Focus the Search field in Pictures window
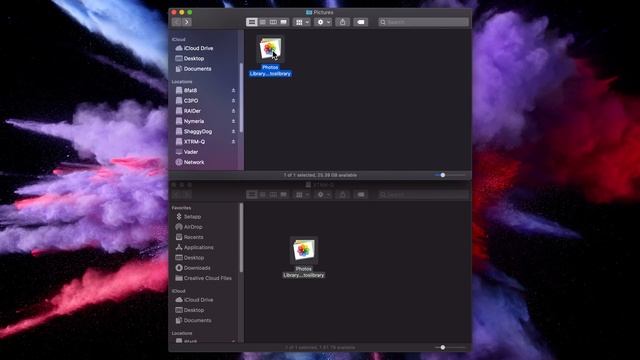Viewport: 640px width, 360px height. [x=423, y=22]
